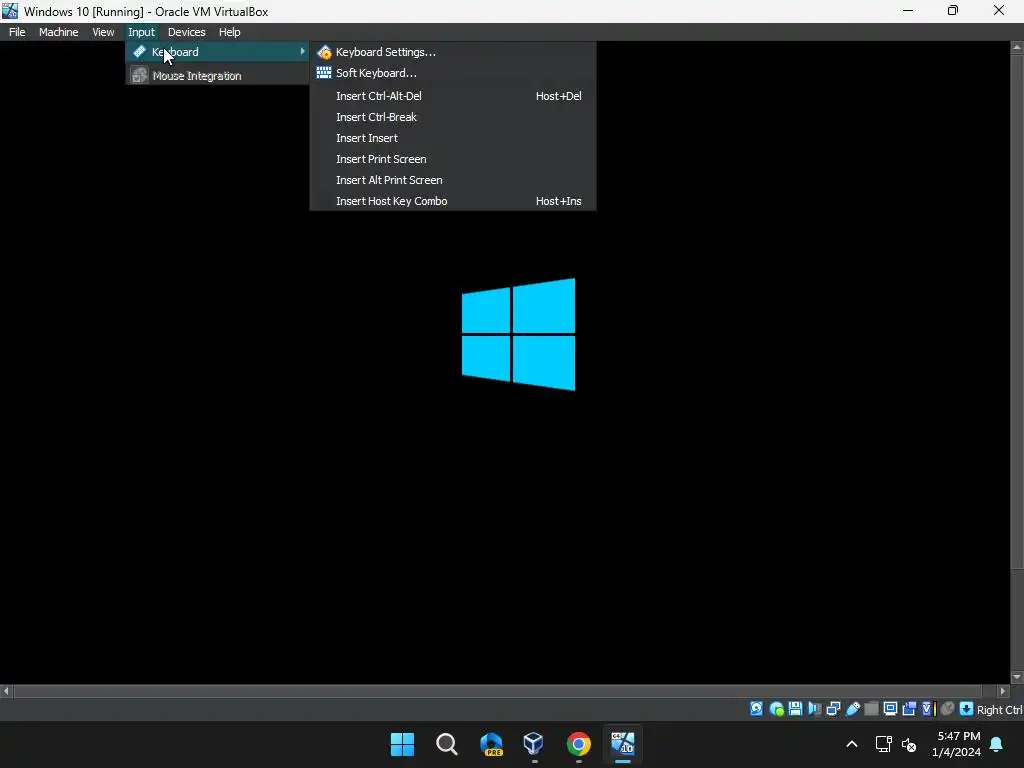Click the mouse integration status icon
This screenshot has width=1024, height=768.
tap(948, 709)
